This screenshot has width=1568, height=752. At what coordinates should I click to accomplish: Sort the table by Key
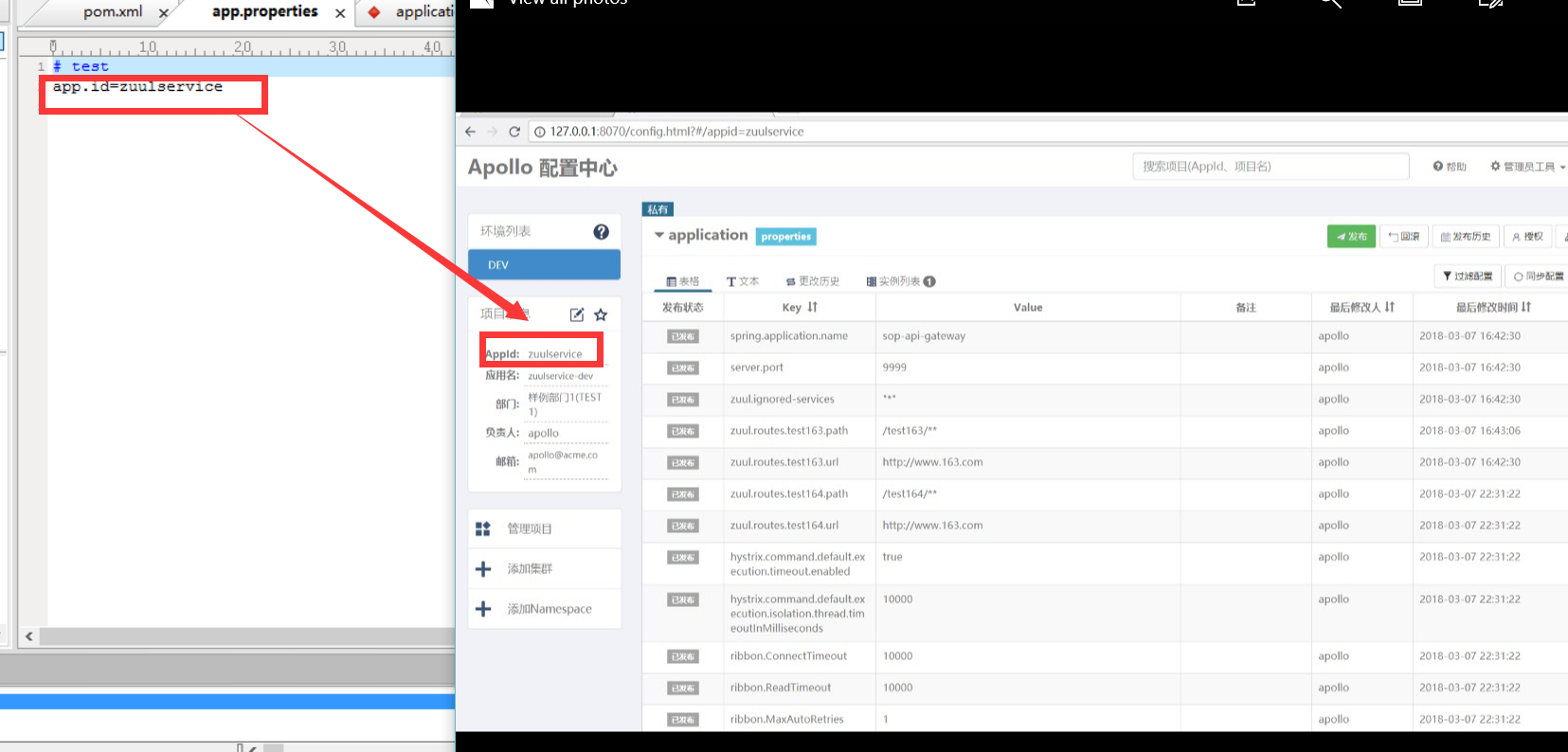[812, 307]
